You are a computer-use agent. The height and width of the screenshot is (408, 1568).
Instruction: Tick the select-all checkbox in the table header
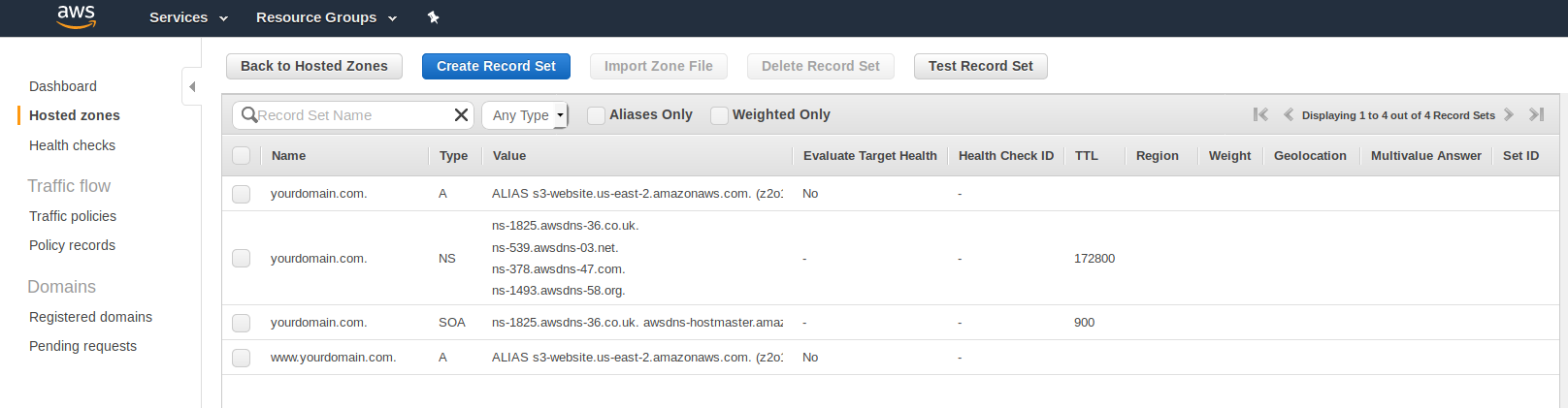pyautogui.click(x=242, y=155)
